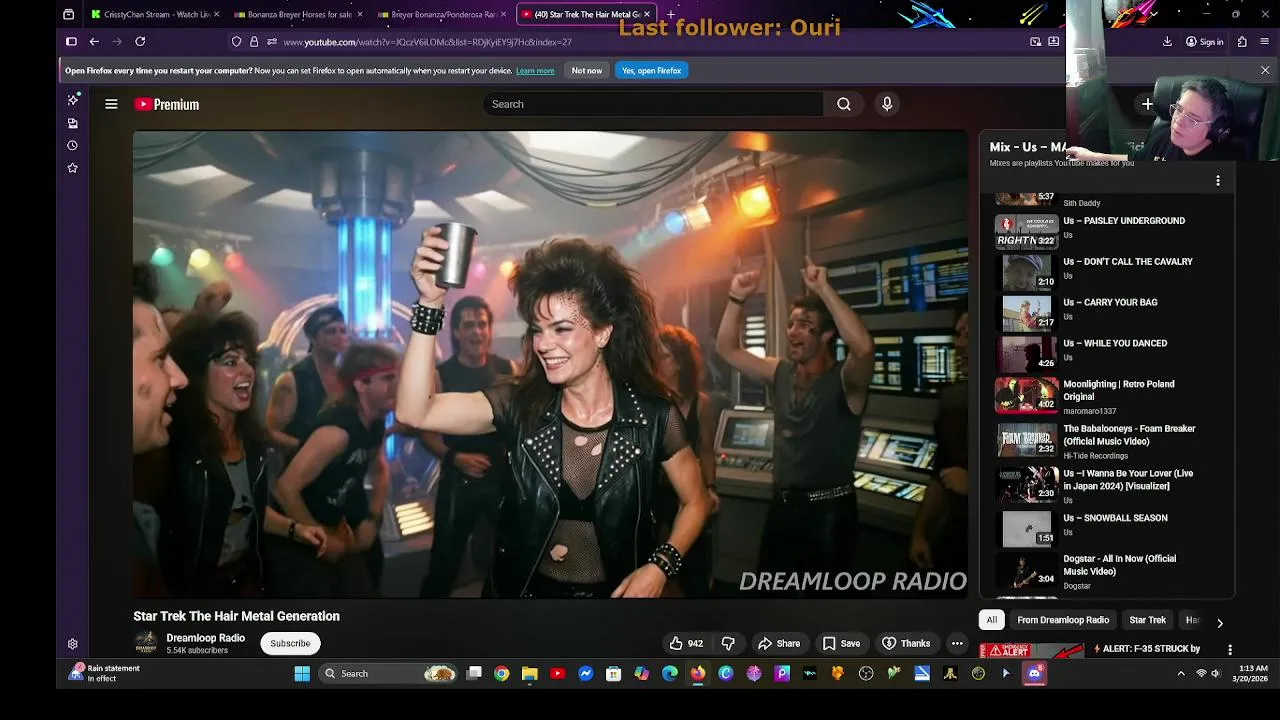The height and width of the screenshot is (720, 1280).
Task: Click the Subscribe button
Action: (x=290, y=643)
